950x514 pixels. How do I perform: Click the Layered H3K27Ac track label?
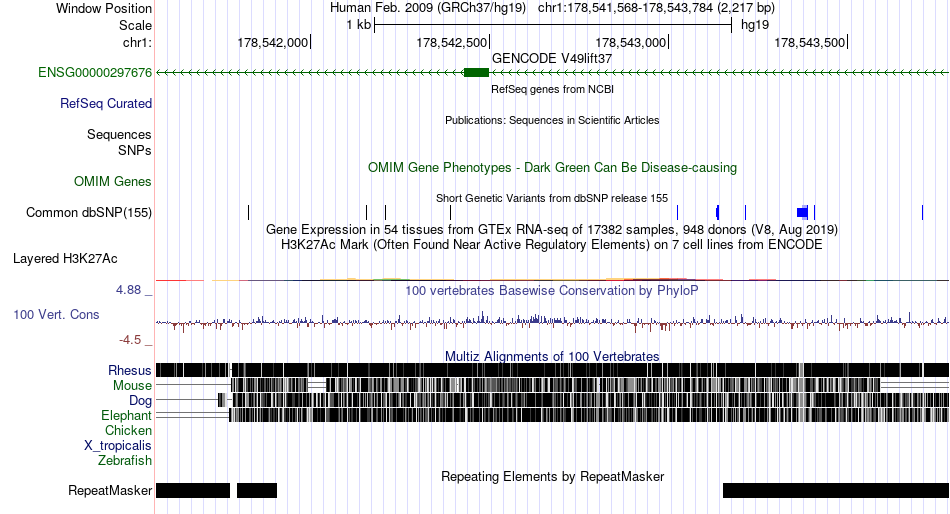(x=65, y=259)
